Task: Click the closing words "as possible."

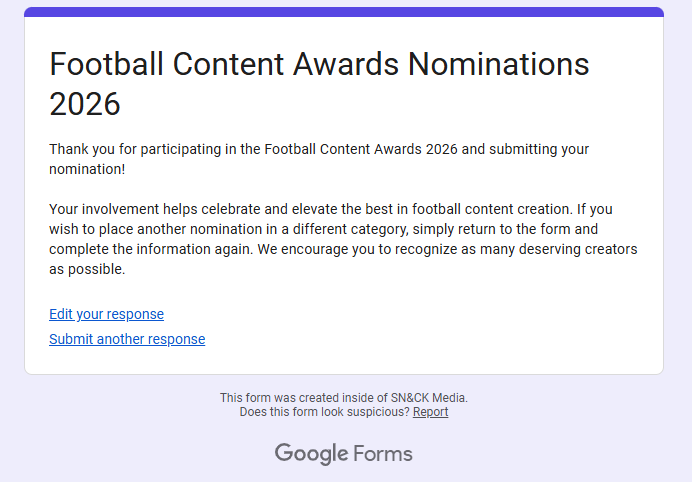Action: [87, 269]
